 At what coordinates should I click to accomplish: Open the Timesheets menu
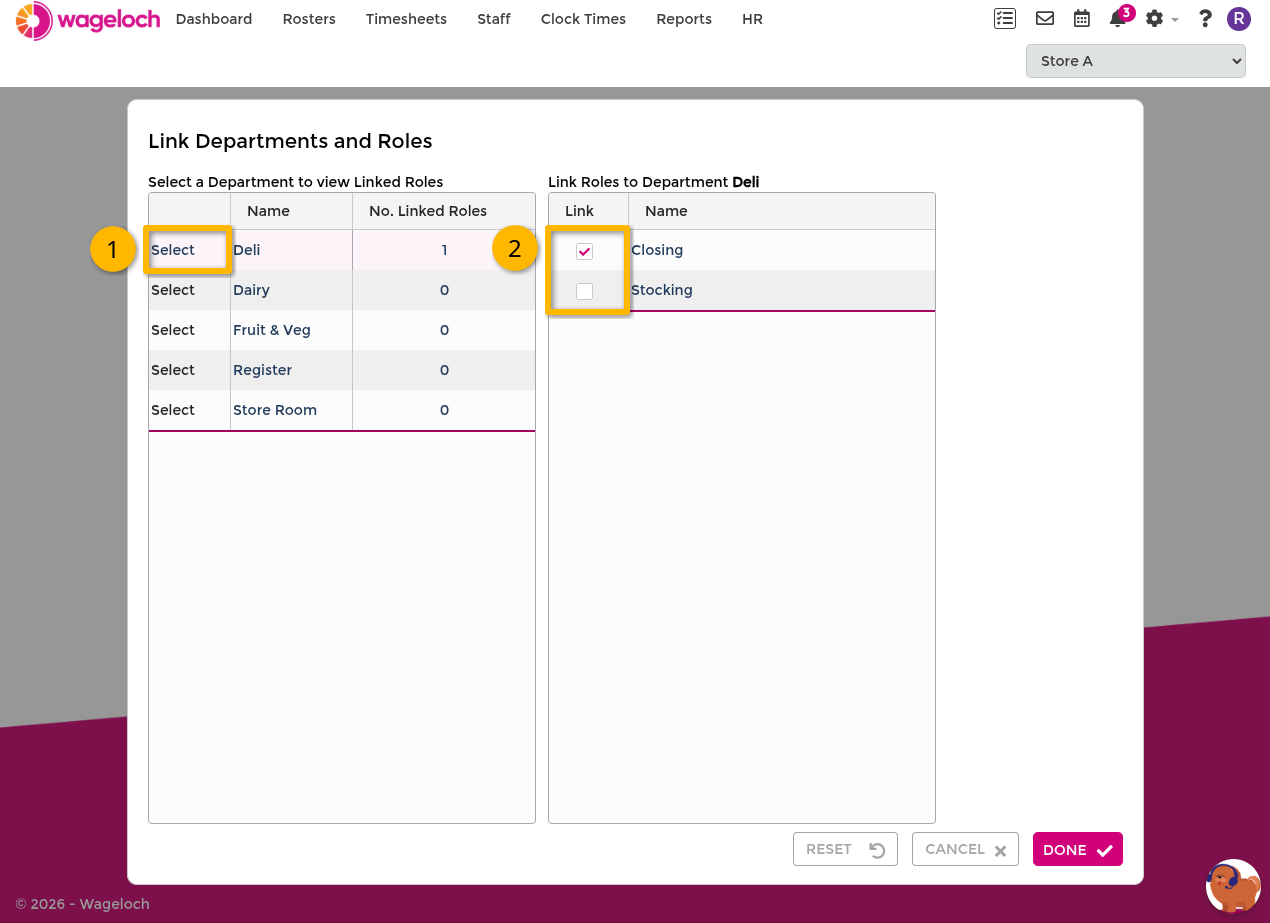pyautogui.click(x=406, y=19)
